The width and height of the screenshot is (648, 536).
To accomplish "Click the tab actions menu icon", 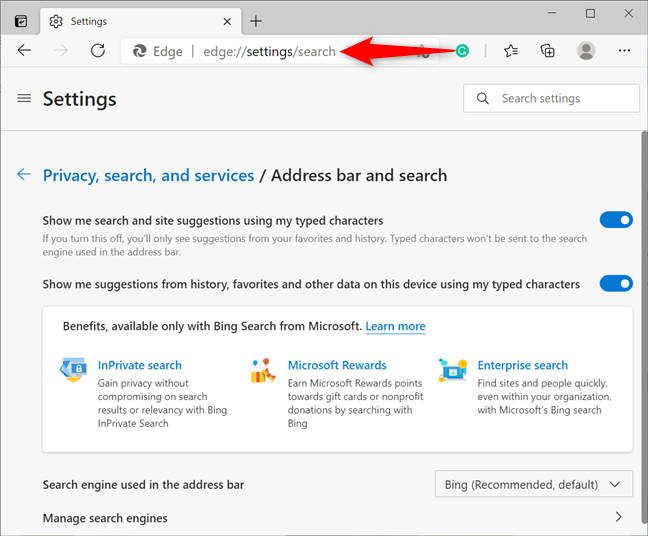I will pyautogui.click(x=21, y=20).
